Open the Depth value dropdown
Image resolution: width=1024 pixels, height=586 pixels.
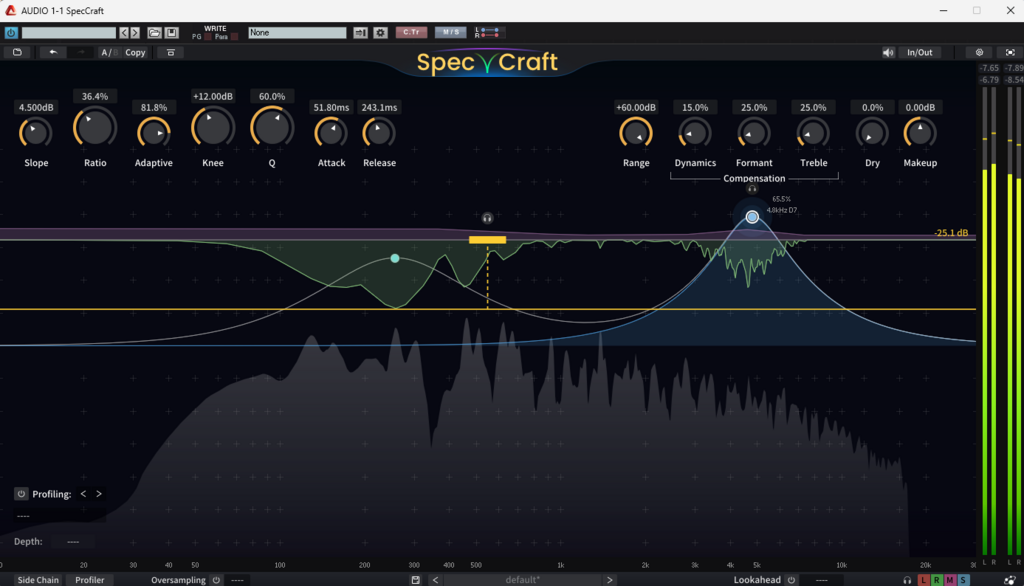(72, 542)
